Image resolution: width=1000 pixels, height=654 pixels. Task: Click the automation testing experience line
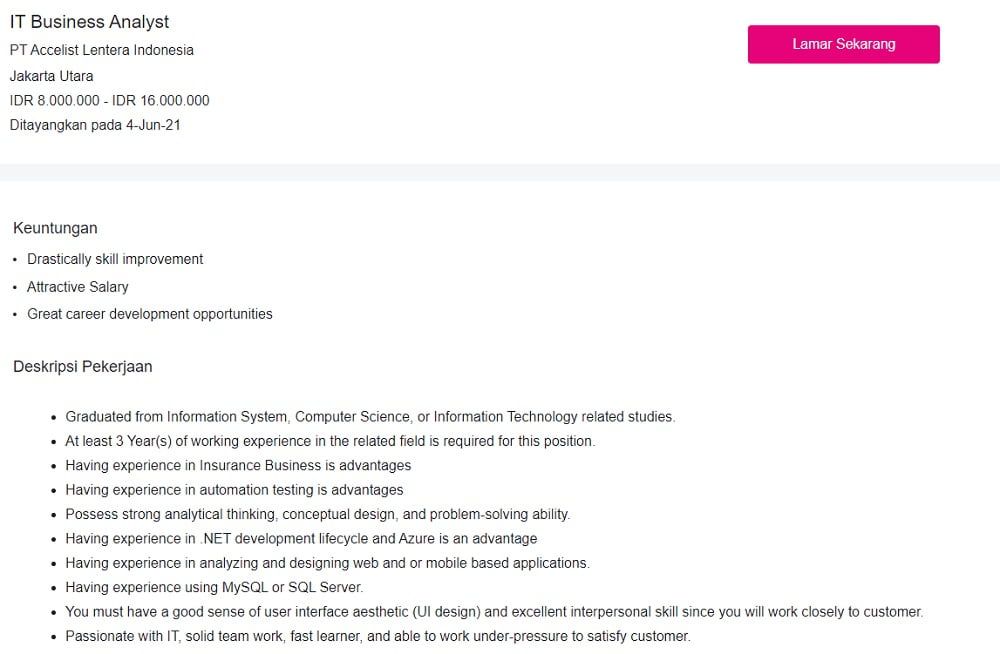pyautogui.click(x=234, y=489)
